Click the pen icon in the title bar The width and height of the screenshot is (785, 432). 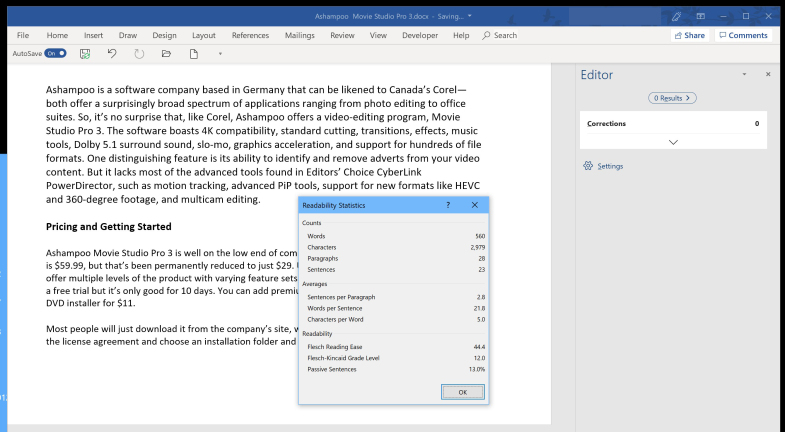676,16
